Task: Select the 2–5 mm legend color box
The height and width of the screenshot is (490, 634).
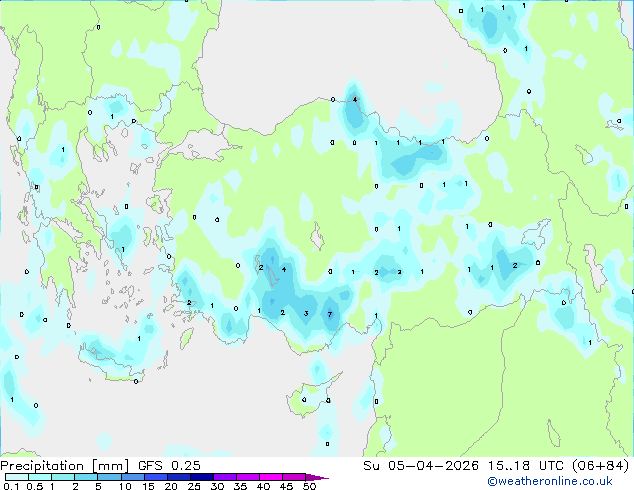Action: pyautogui.click(x=86, y=477)
